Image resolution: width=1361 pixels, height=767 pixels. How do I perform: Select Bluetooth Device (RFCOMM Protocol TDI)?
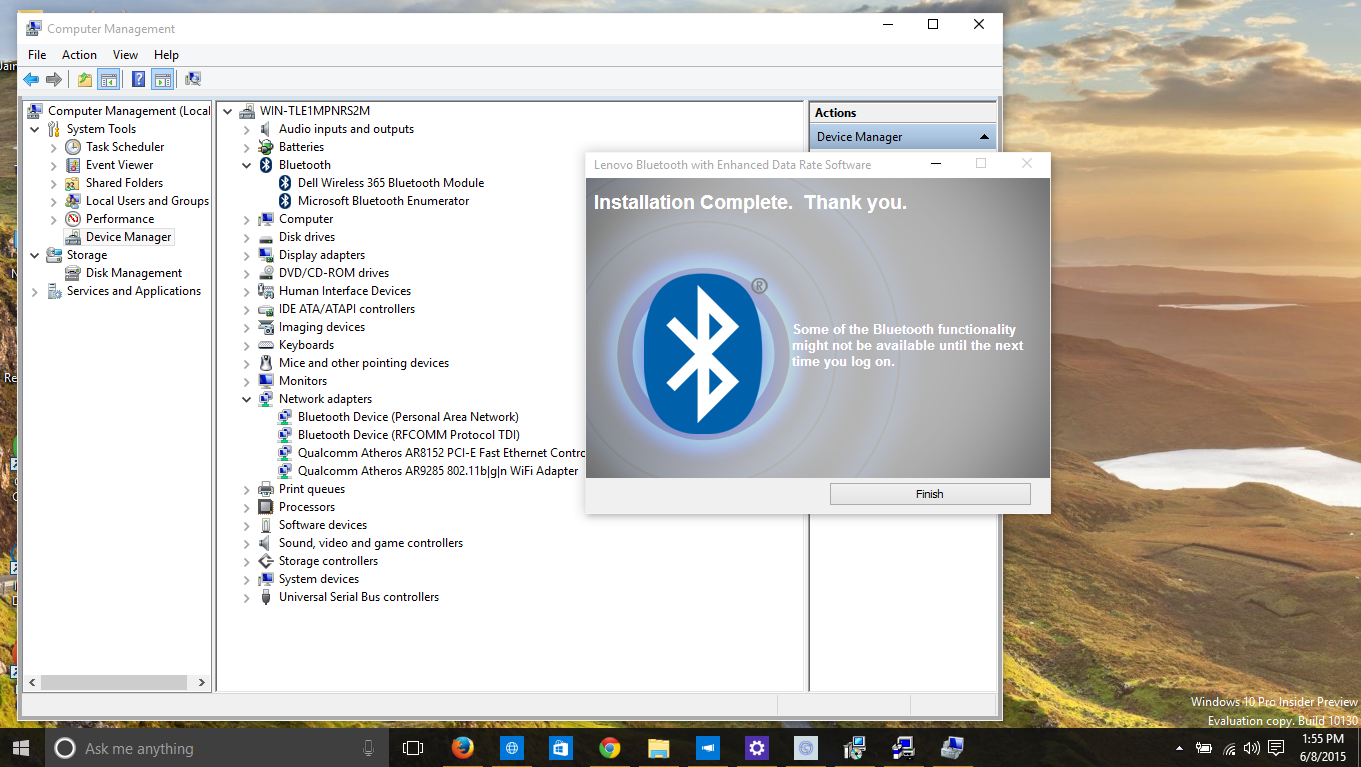click(409, 435)
